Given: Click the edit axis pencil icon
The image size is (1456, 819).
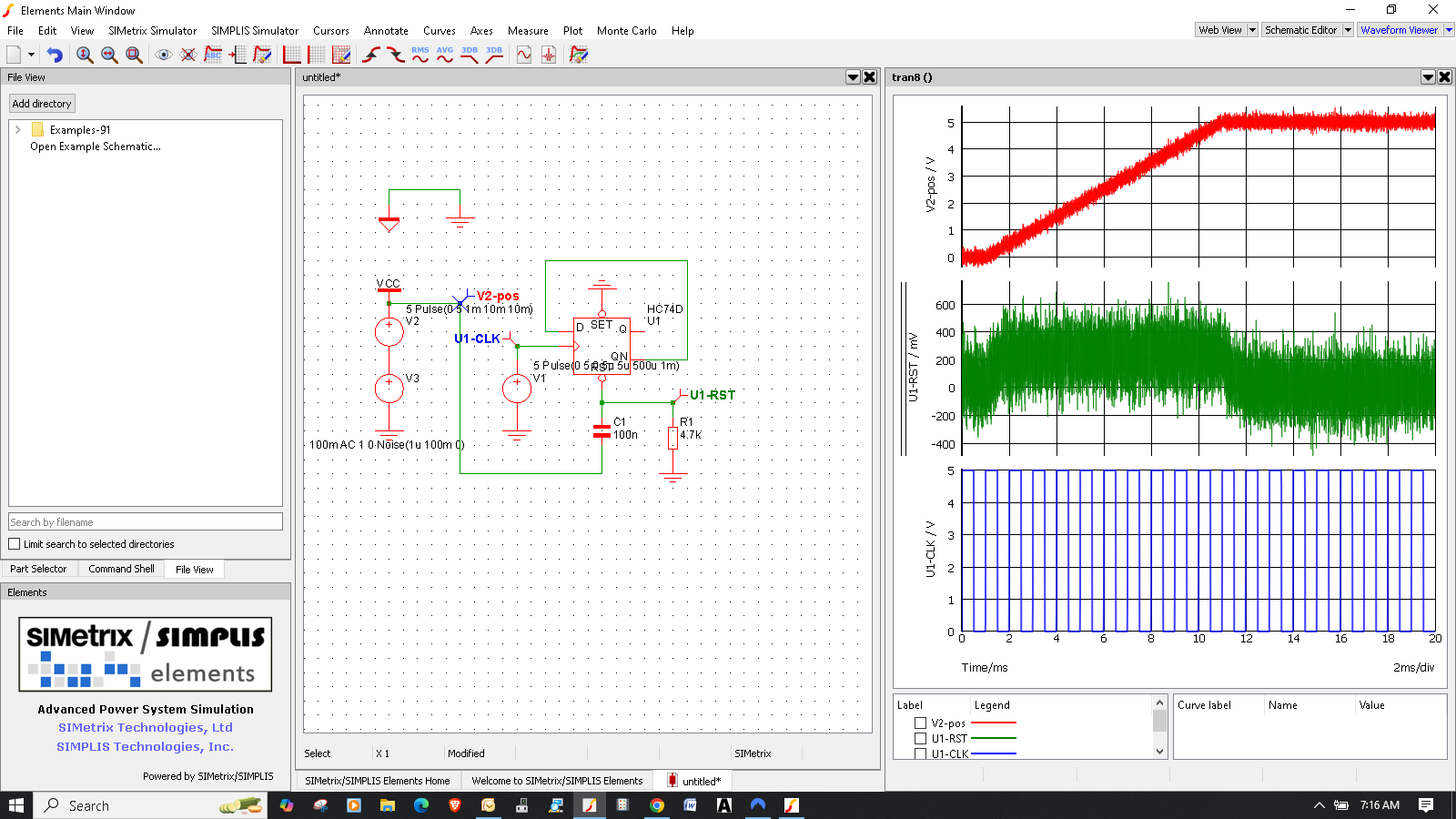Looking at the screenshot, I should [341, 55].
